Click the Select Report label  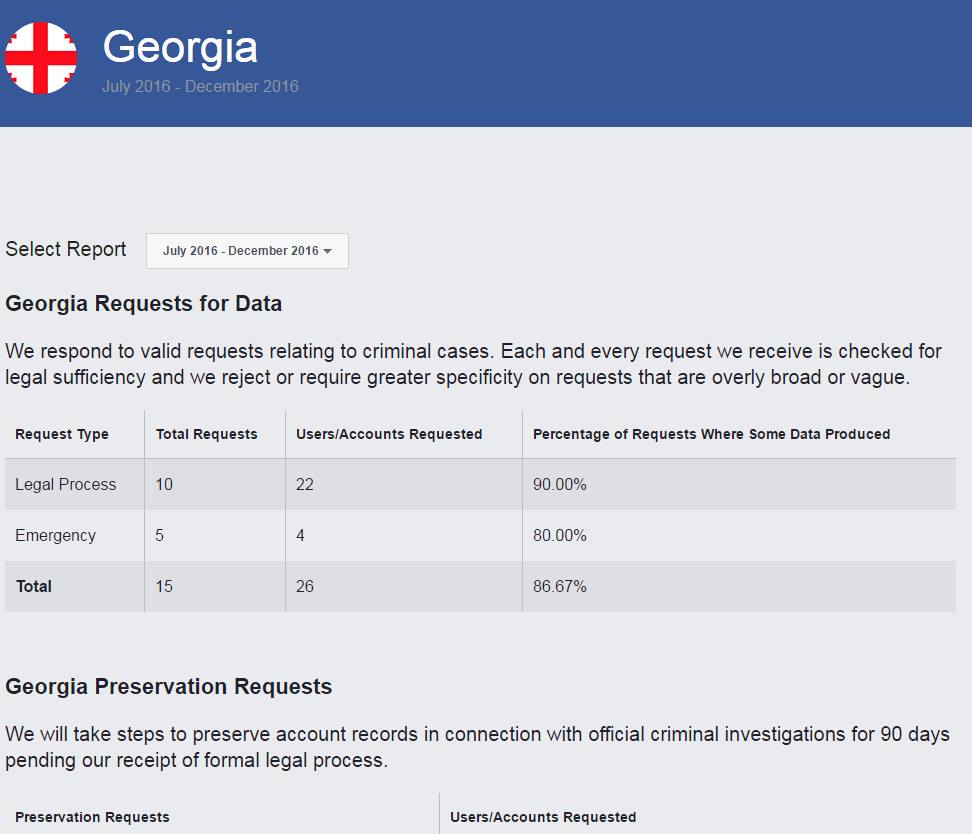coord(66,250)
